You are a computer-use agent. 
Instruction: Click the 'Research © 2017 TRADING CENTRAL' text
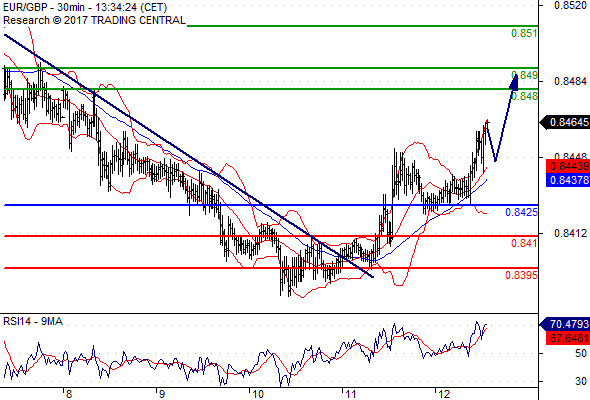pyautogui.click(x=94, y=20)
